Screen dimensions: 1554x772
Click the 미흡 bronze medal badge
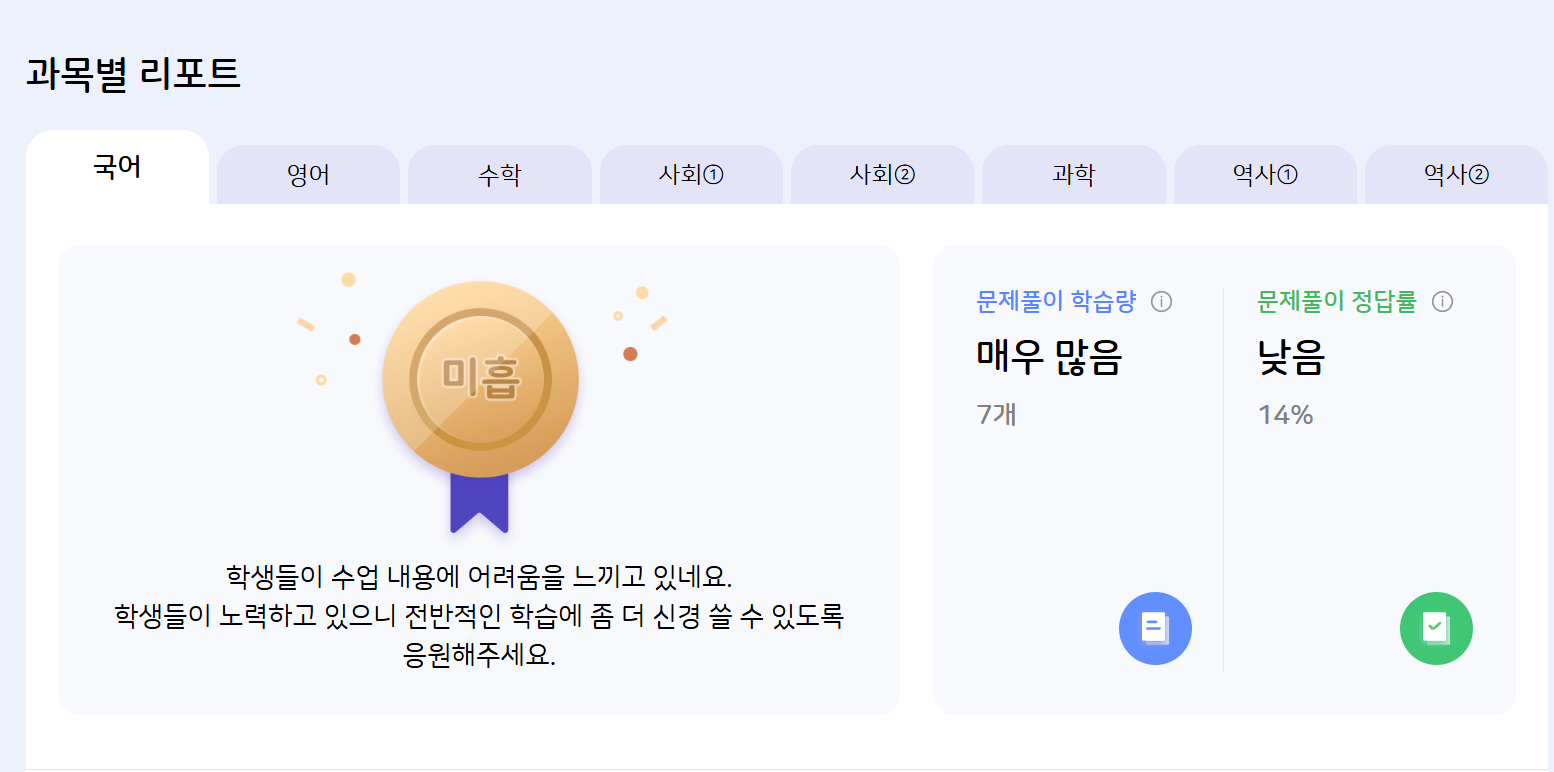coord(480,380)
